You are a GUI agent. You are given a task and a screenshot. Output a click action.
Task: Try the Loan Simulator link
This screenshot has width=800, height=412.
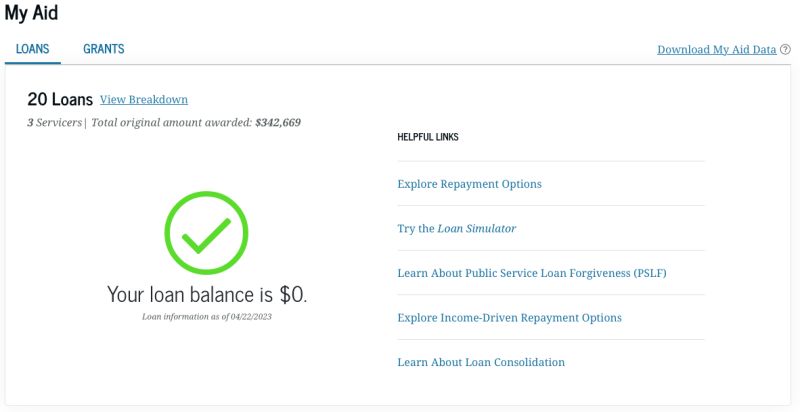pyautogui.click(x=457, y=229)
